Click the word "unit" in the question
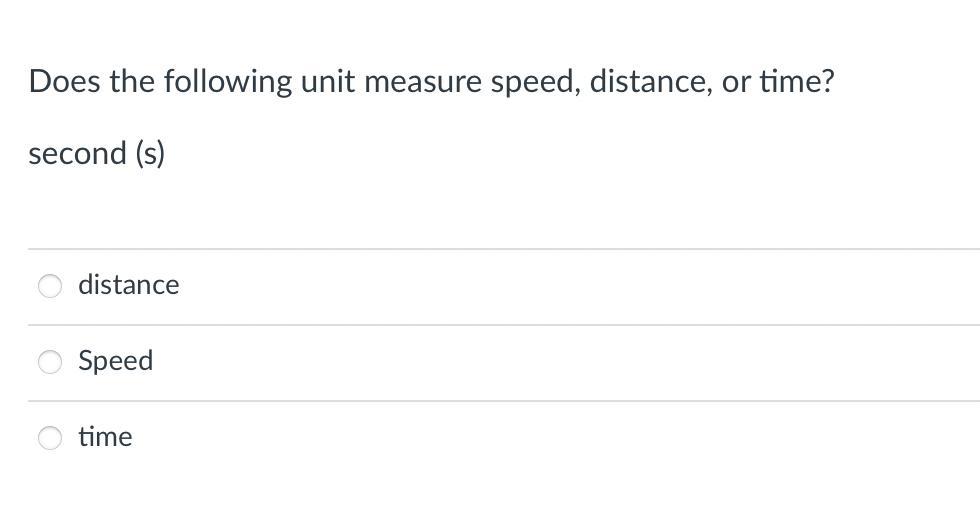Viewport: 980px width, 506px height. pyautogui.click(x=328, y=81)
